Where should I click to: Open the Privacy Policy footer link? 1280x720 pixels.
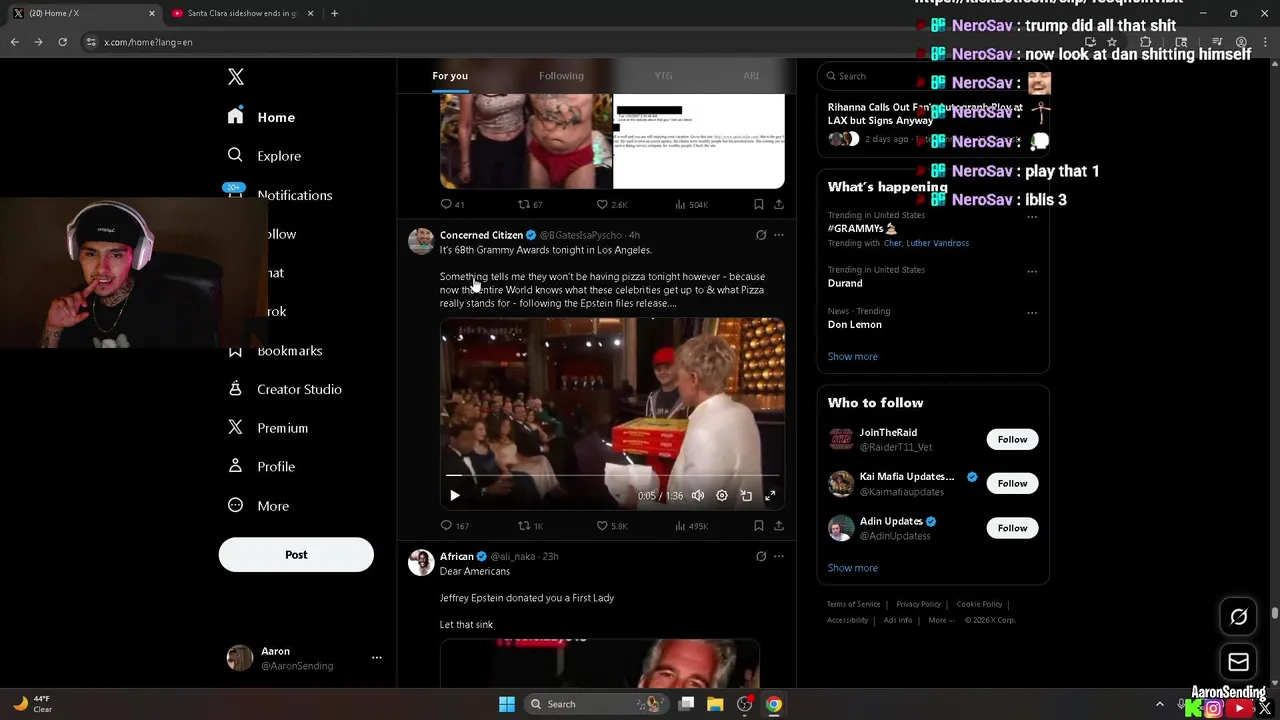918,604
